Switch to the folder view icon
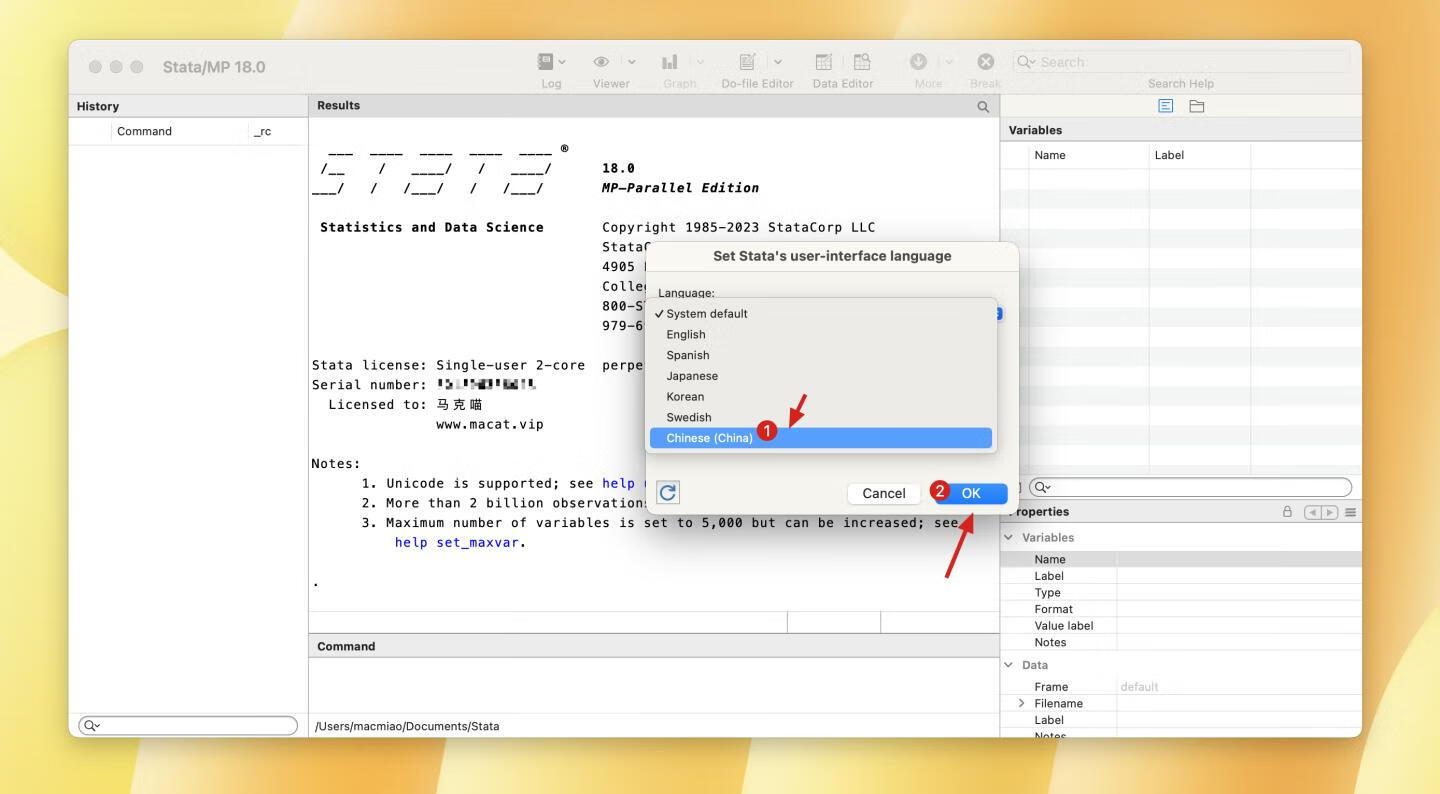The image size is (1440, 794). [1196, 106]
